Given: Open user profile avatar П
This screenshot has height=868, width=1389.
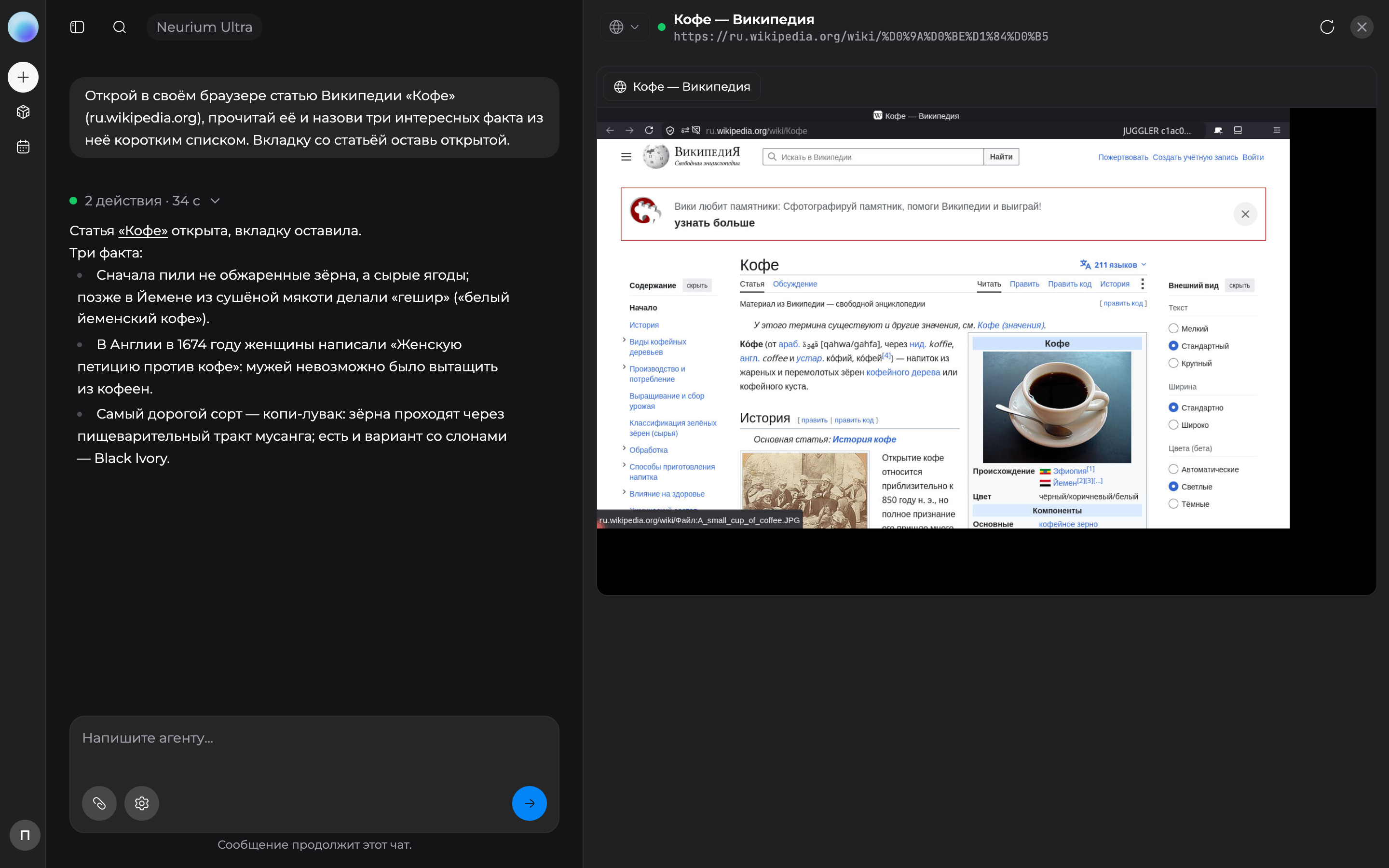Looking at the screenshot, I should click(x=25, y=835).
